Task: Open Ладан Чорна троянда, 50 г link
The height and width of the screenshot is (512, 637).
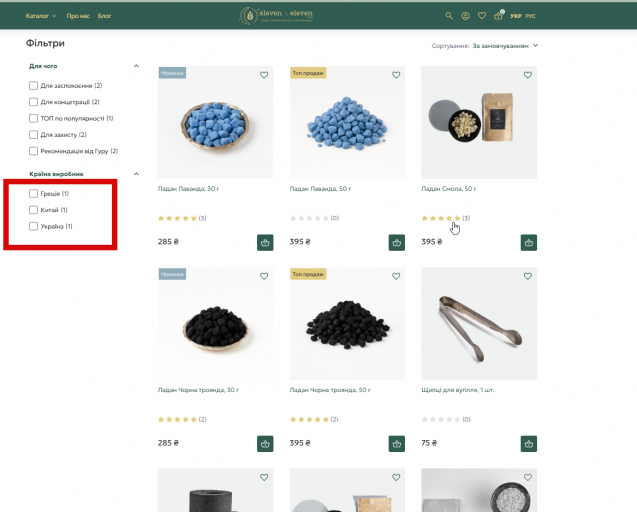Action: click(330, 390)
